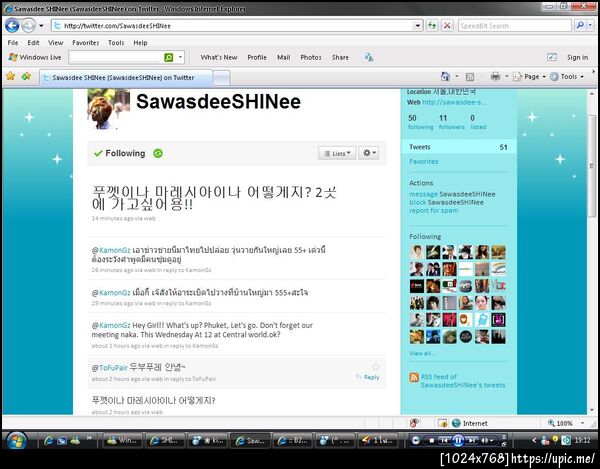Open the Tools menu in menu bar

(116, 42)
